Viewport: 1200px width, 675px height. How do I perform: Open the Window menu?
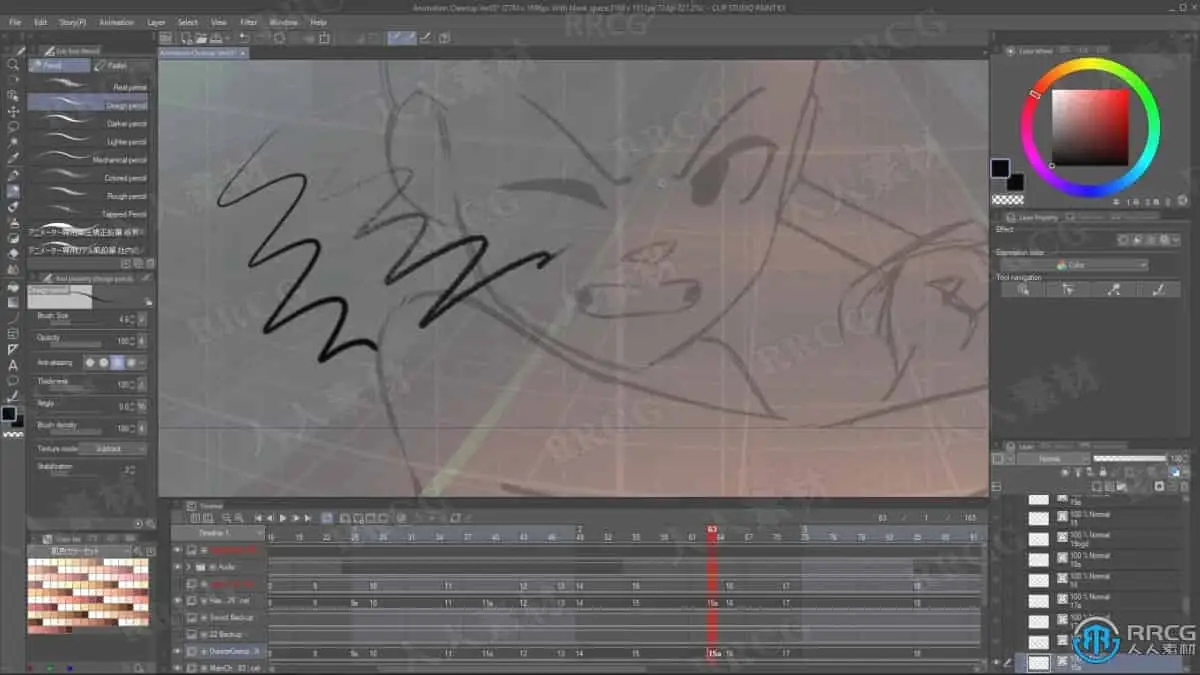(284, 21)
